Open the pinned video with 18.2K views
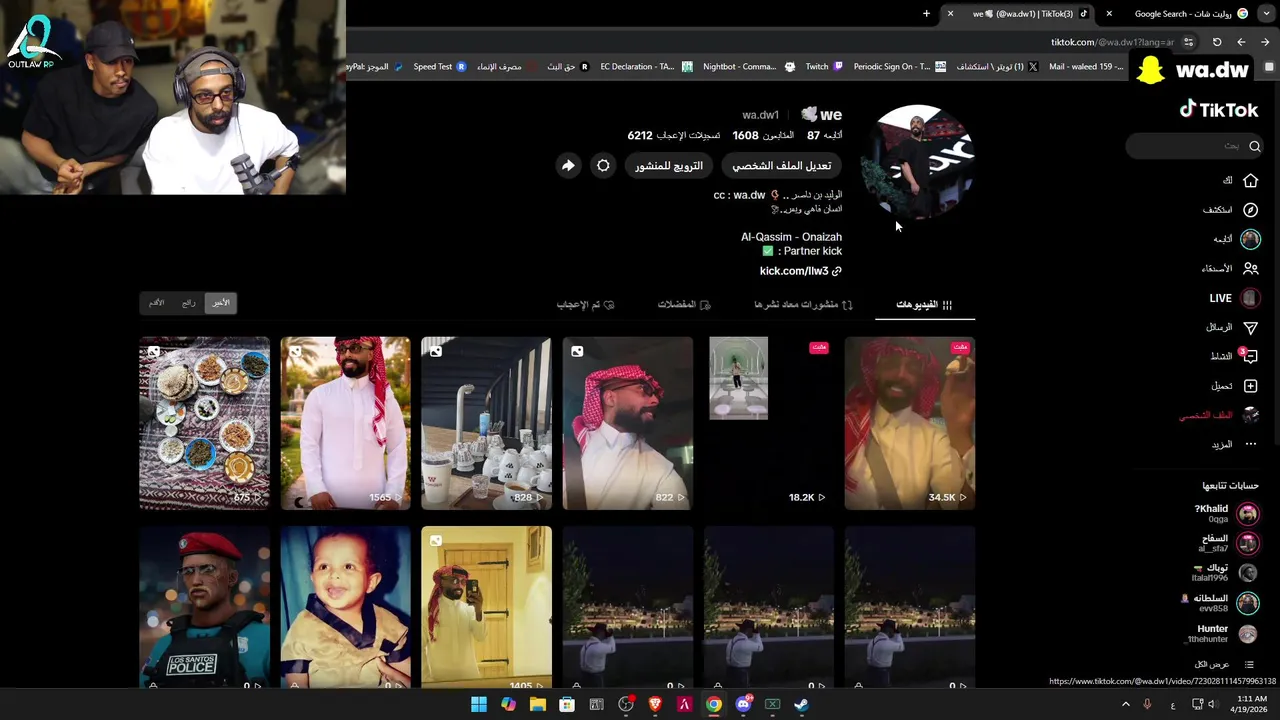1280x720 pixels. (769, 424)
